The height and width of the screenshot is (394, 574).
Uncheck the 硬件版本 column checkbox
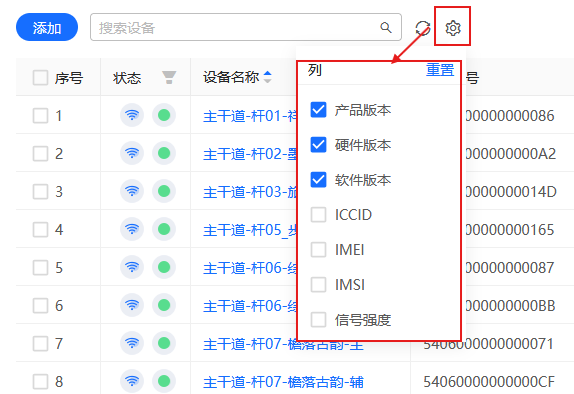[318, 145]
